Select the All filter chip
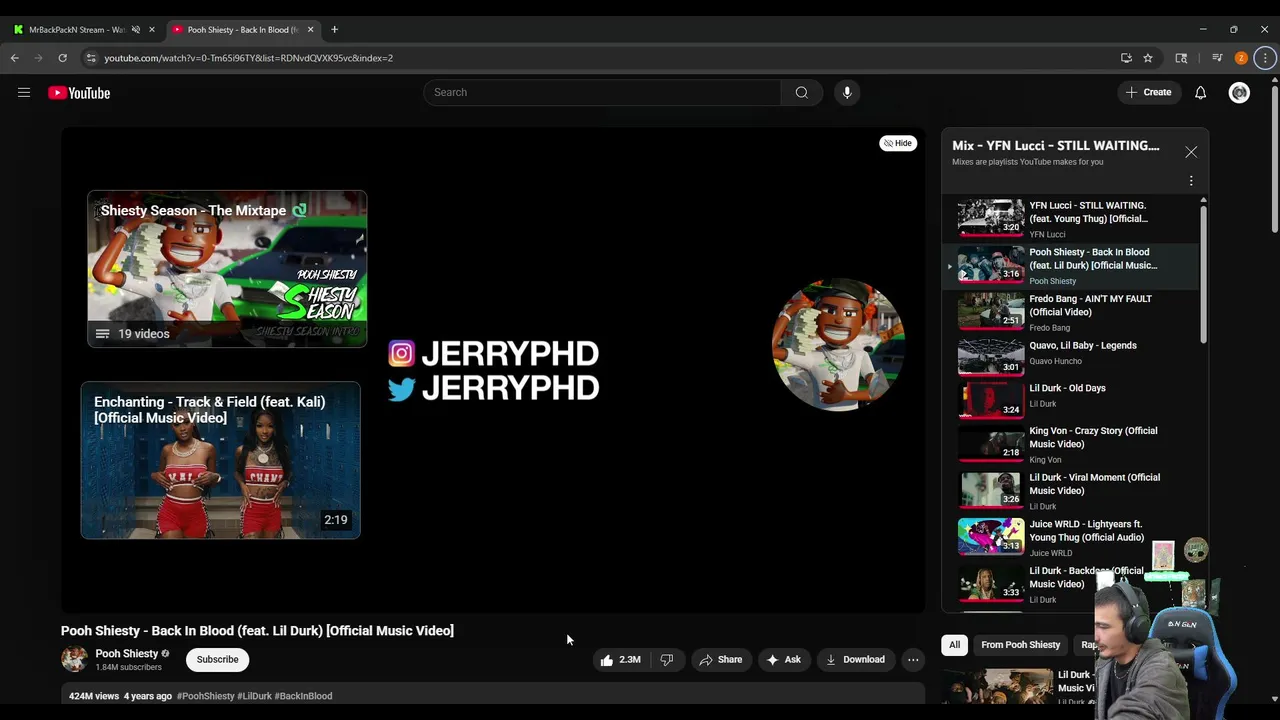The height and width of the screenshot is (720, 1280). 954,645
